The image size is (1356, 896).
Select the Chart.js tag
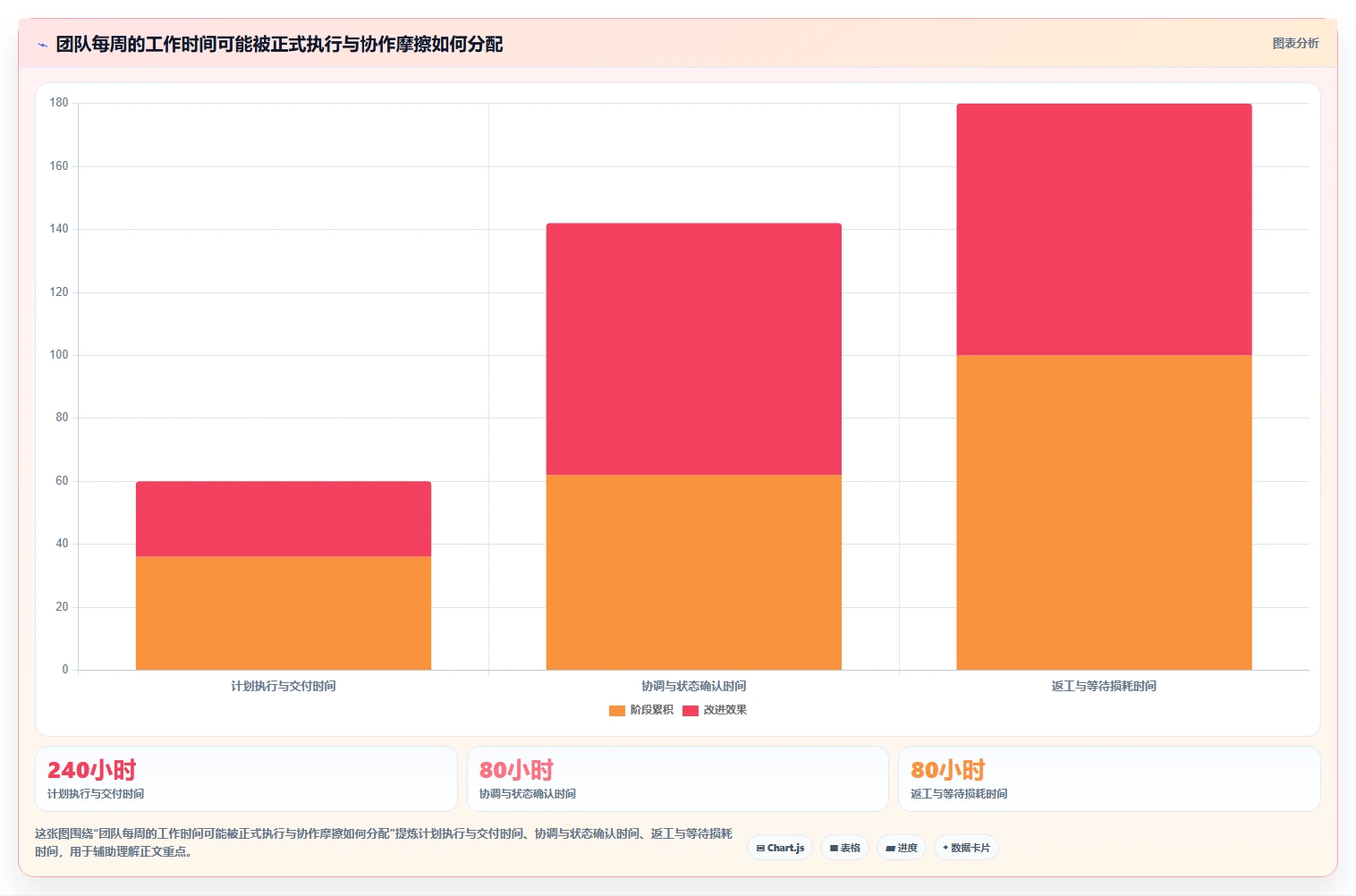[x=780, y=848]
